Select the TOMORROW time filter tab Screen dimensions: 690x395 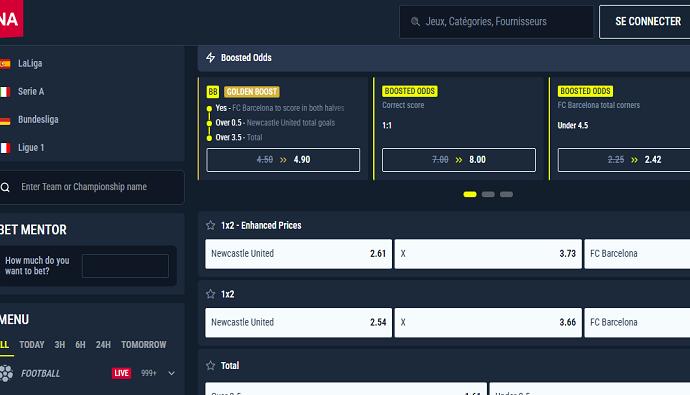coord(144,345)
